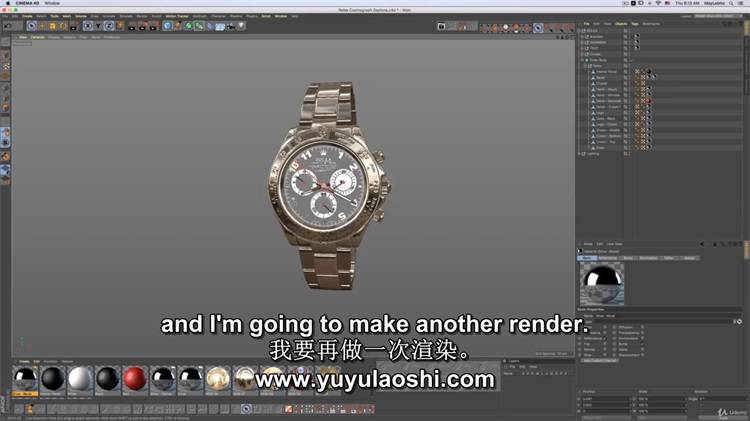Toggle the Diffusion channel checkbox

tap(642, 327)
